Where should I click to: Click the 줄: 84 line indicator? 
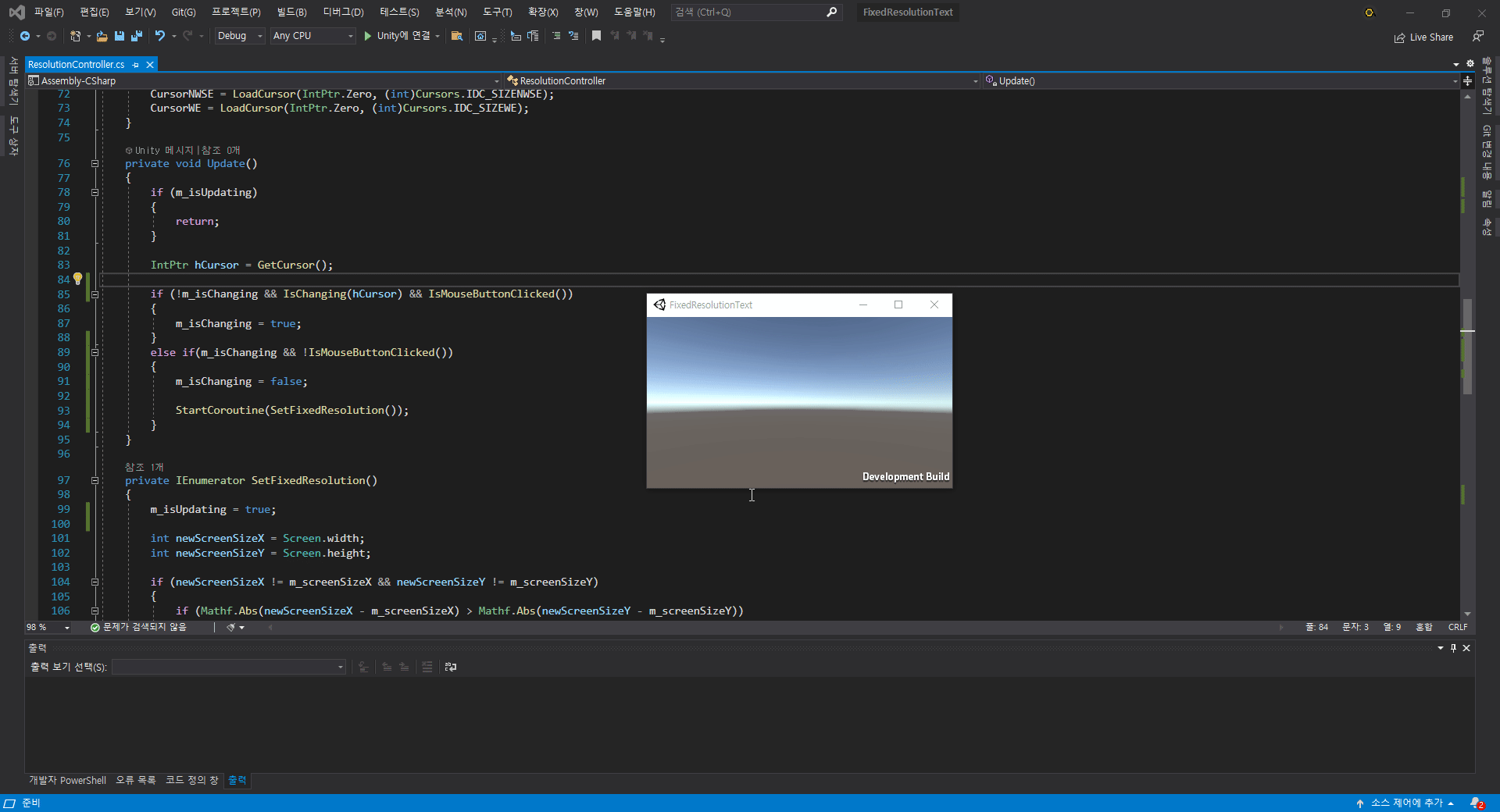(1316, 627)
